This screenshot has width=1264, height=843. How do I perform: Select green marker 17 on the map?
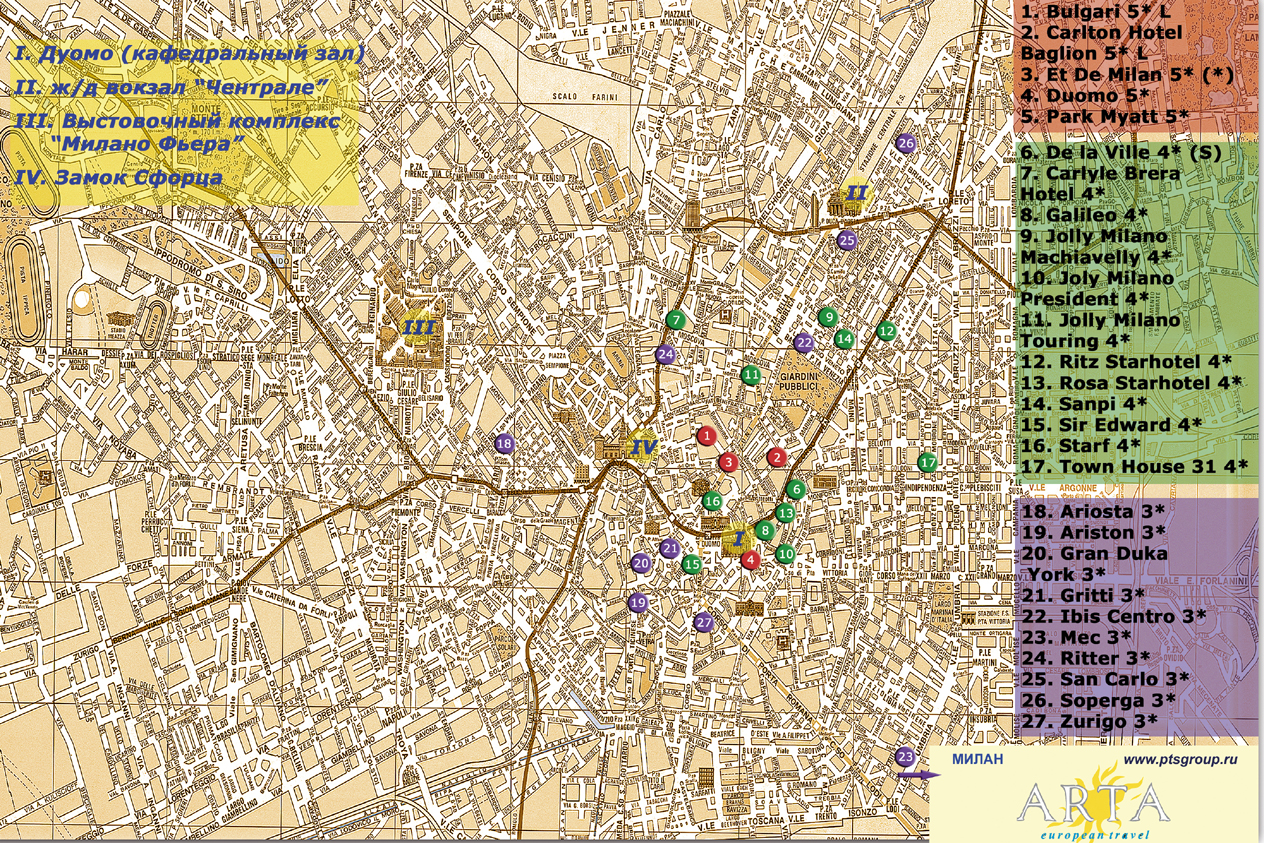click(x=927, y=462)
